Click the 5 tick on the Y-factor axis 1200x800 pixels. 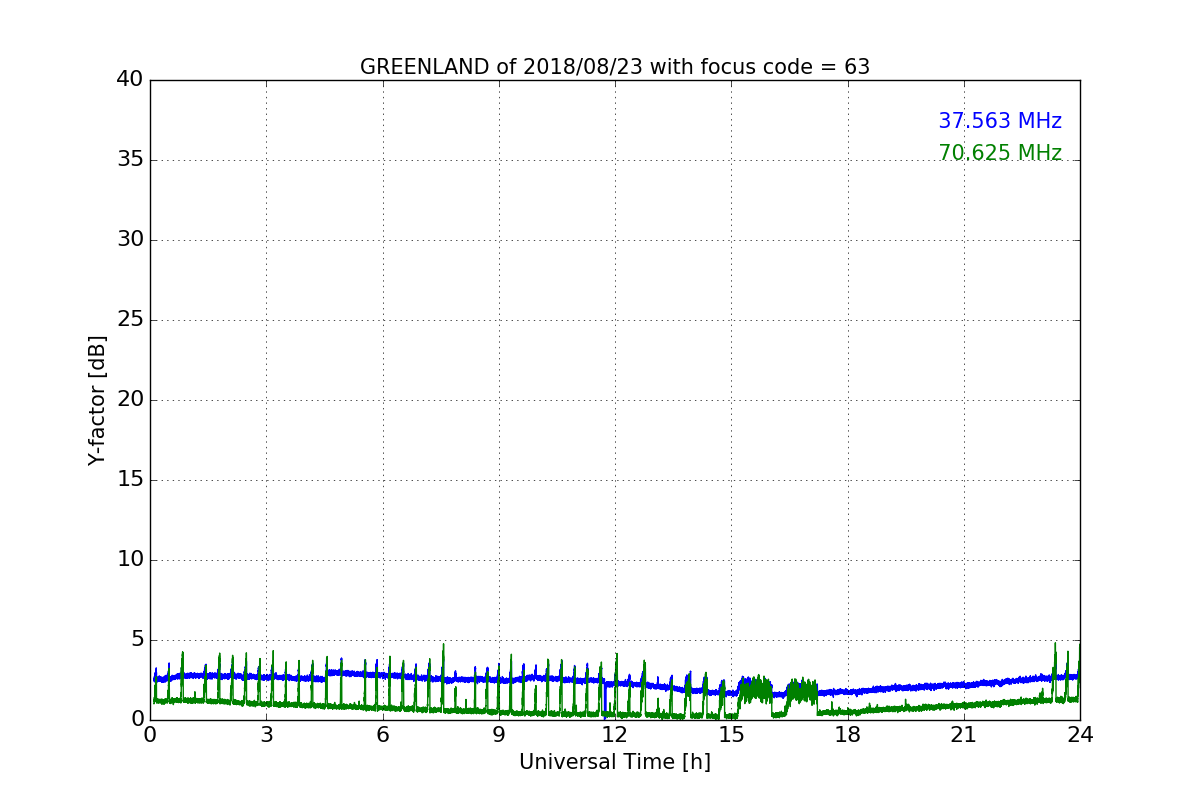point(136,640)
